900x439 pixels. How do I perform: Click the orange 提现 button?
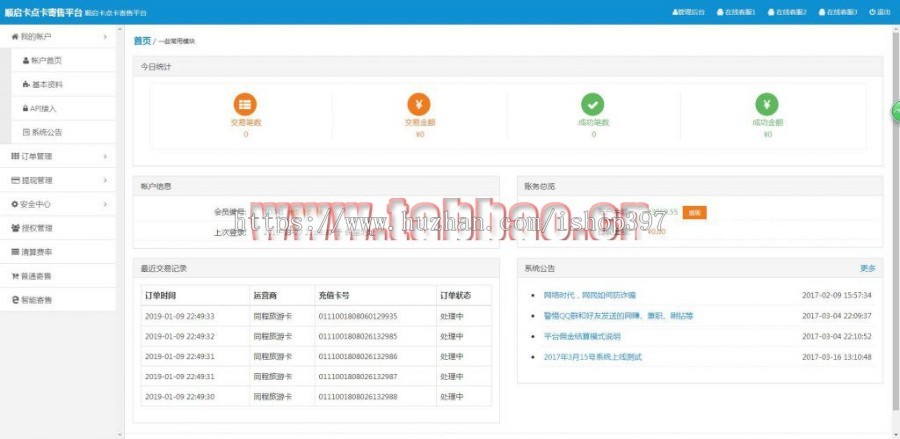pos(695,212)
